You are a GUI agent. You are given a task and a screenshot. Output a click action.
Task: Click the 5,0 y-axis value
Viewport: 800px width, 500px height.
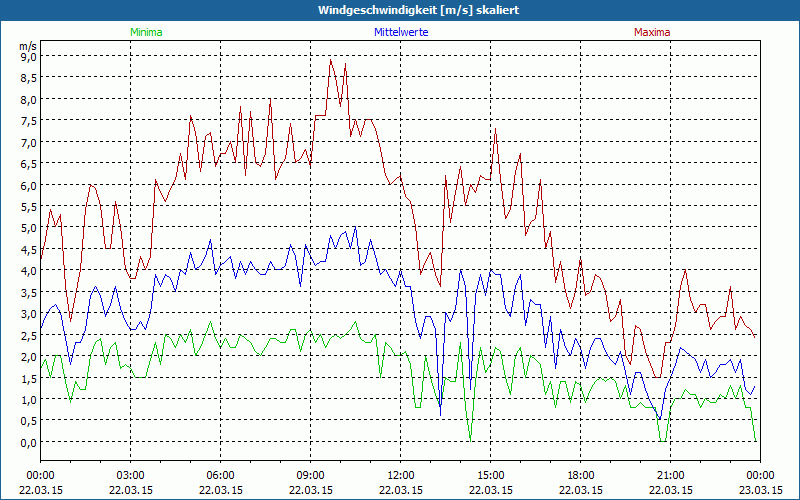29,228
